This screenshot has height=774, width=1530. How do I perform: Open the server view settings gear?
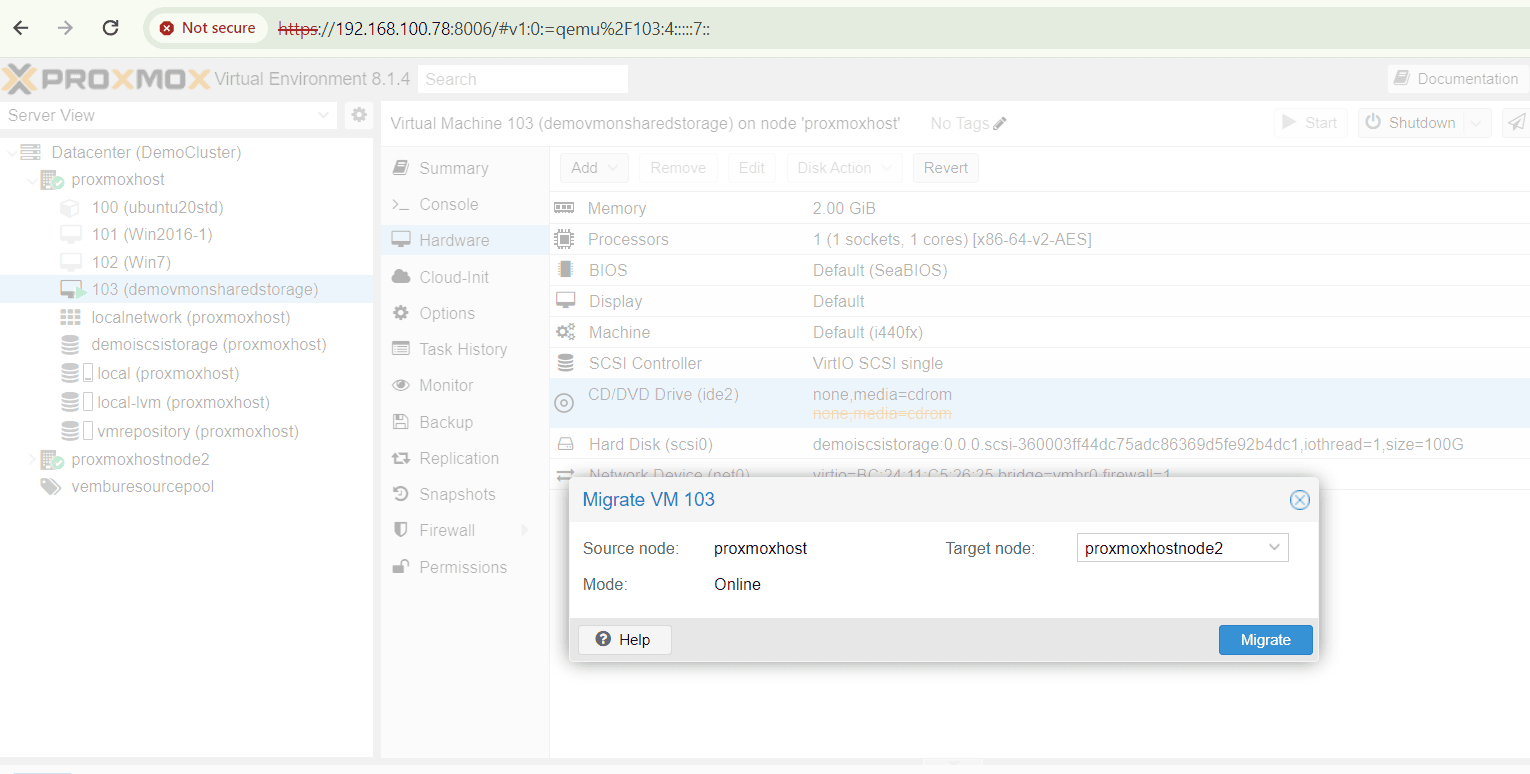coord(359,115)
